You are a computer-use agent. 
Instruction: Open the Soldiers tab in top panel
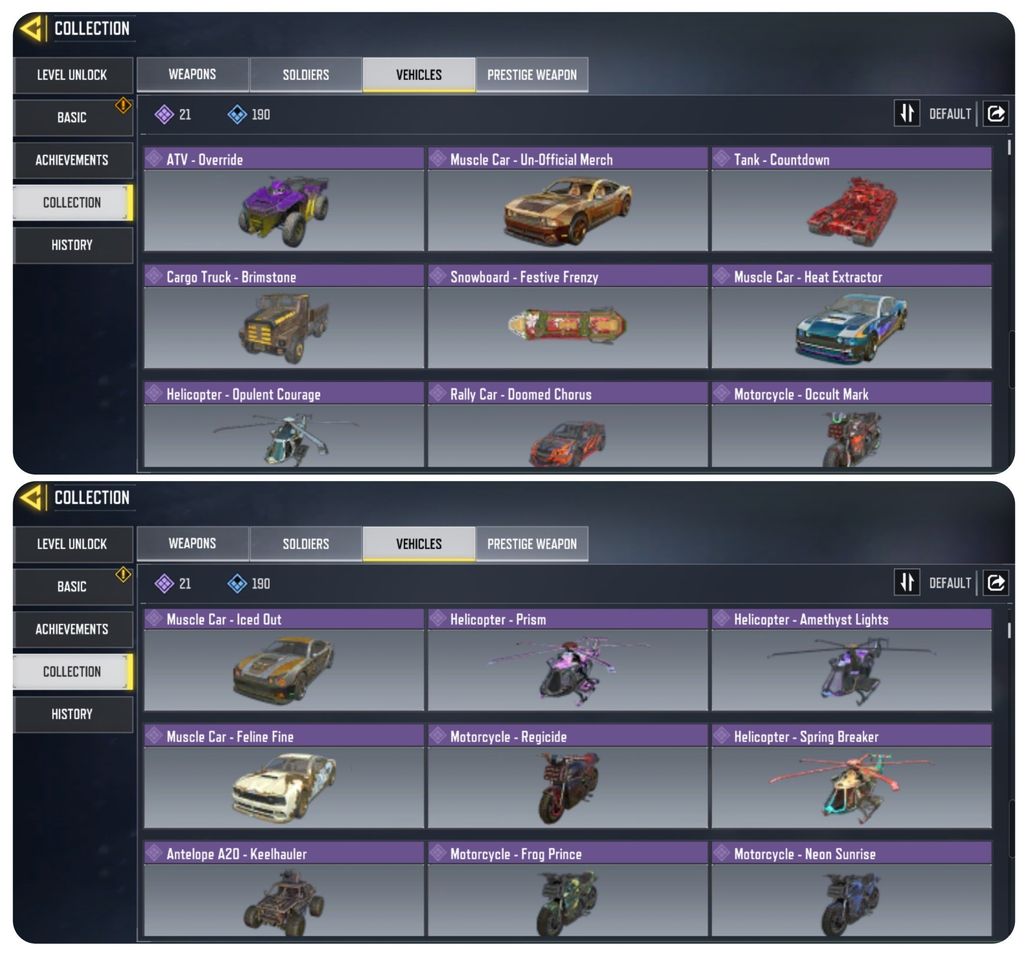[306, 75]
